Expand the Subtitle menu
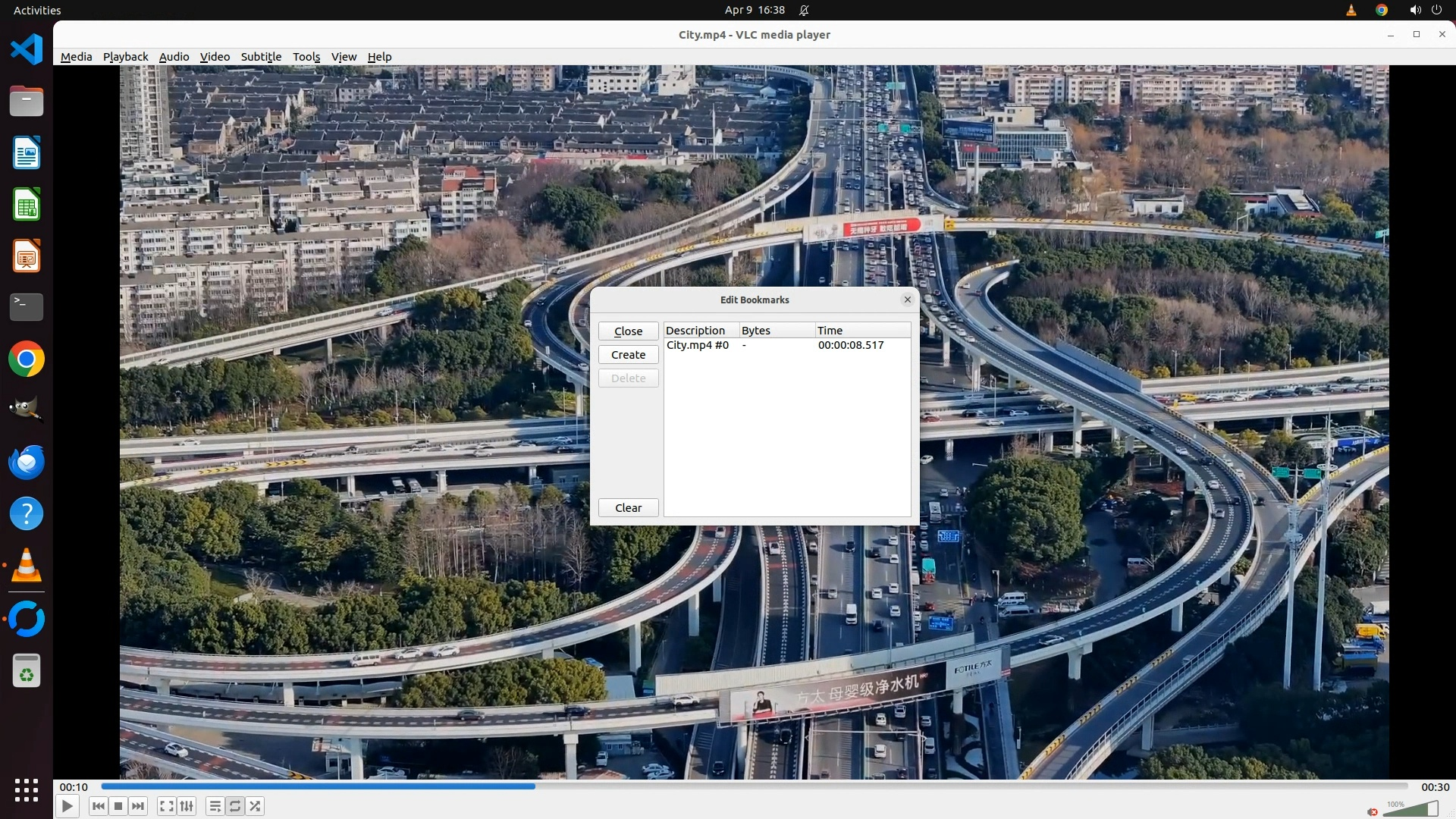Screen dimensions: 1456x819 [261, 57]
